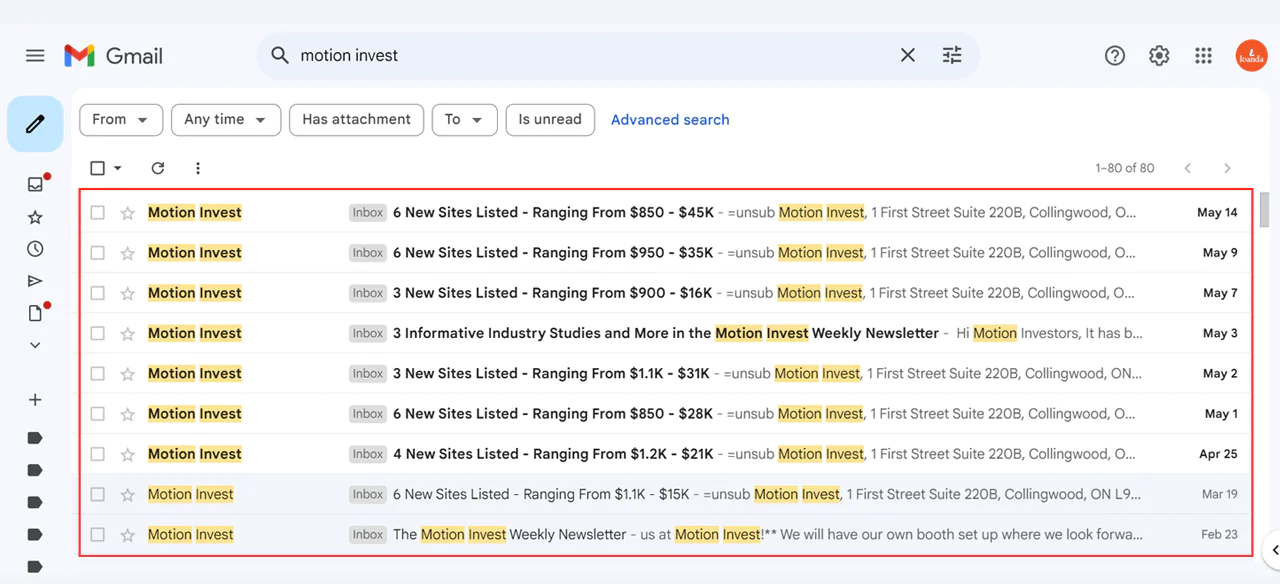Open the Support help icon
The image size is (1280, 584).
tap(1115, 56)
